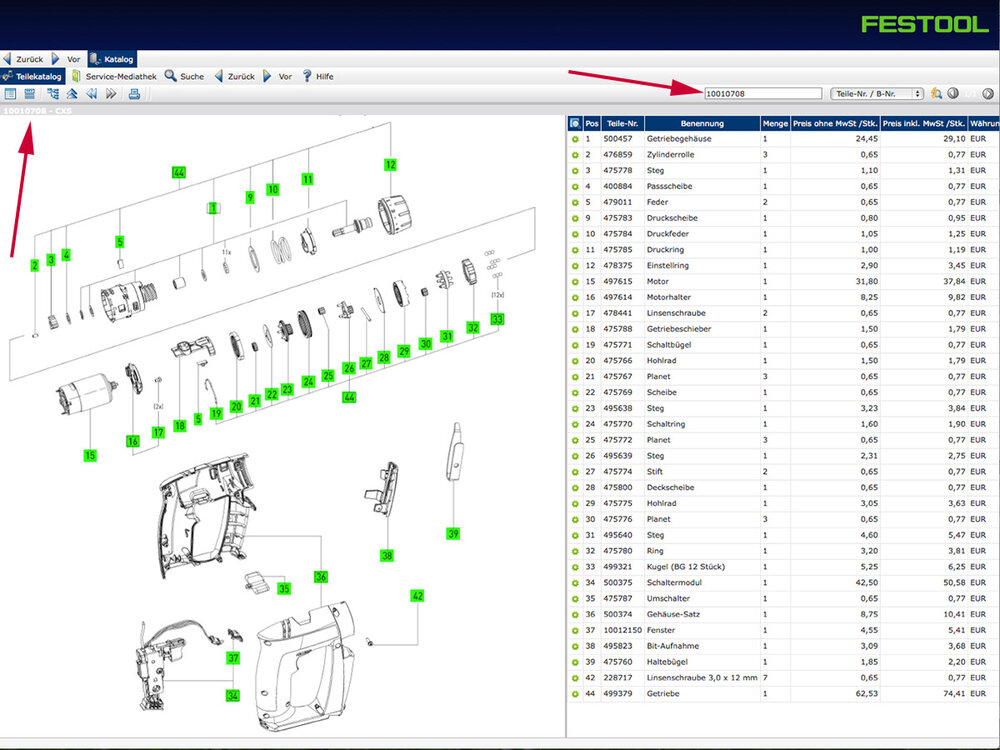1000x750 pixels.
Task: Go to next search result arrow
Action: (987, 93)
